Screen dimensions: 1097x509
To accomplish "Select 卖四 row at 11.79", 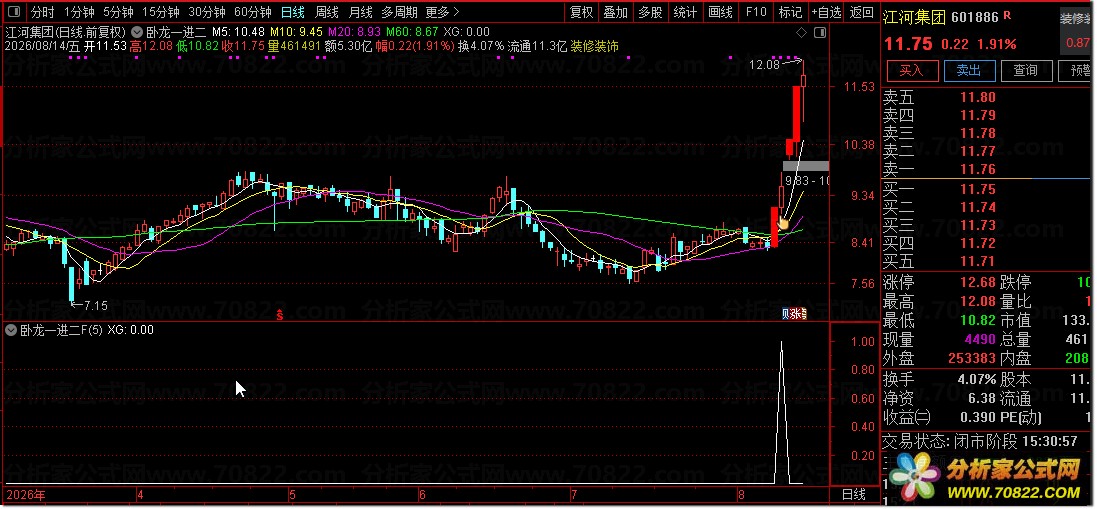I will click(x=986, y=115).
